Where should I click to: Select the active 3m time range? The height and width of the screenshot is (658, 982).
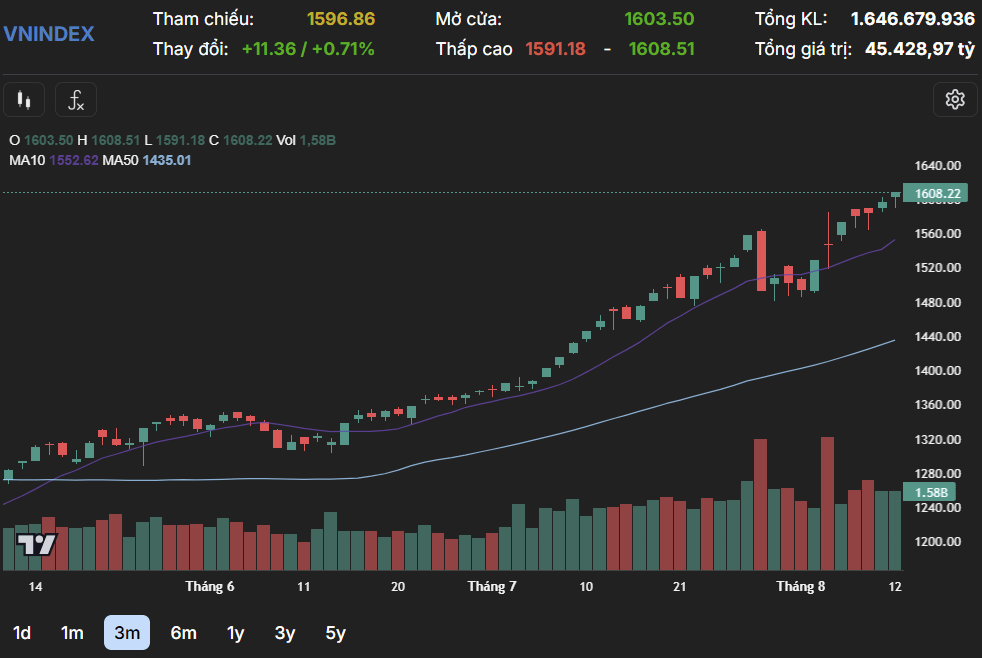pyautogui.click(x=127, y=633)
